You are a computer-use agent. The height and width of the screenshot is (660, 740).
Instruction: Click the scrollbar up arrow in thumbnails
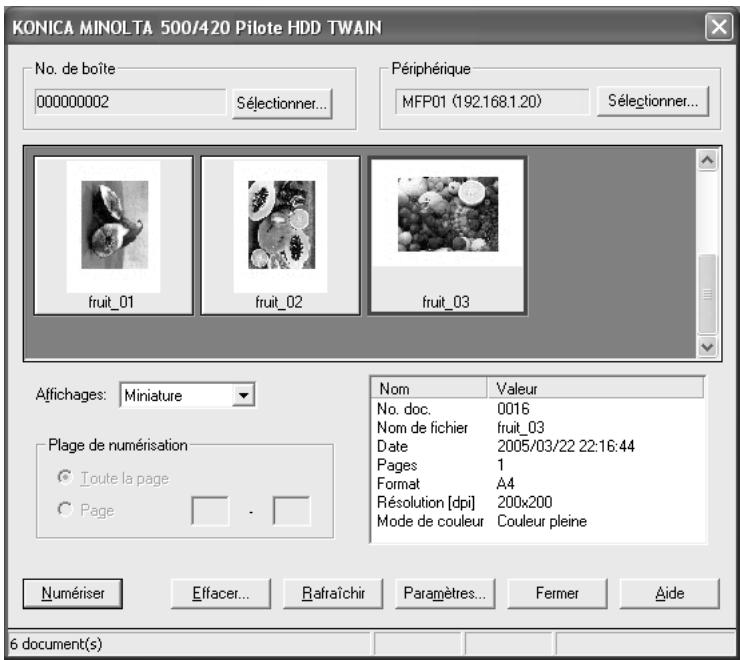coord(707,161)
